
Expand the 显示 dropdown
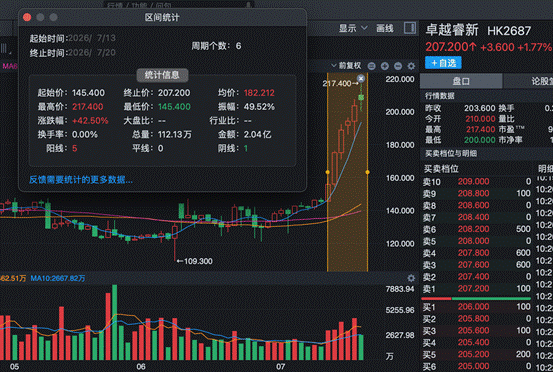click(353, 28)
